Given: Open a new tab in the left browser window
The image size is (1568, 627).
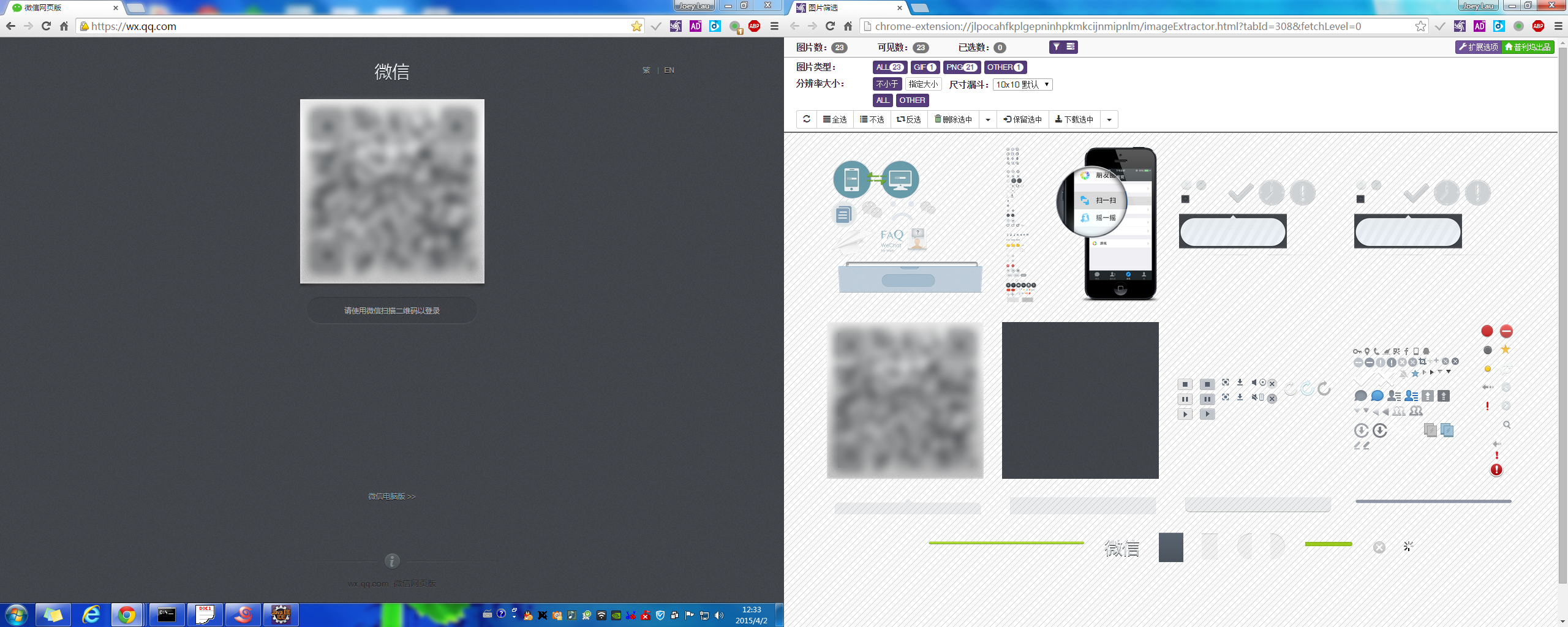Looking at the screenshot, I should pos(135,8).
